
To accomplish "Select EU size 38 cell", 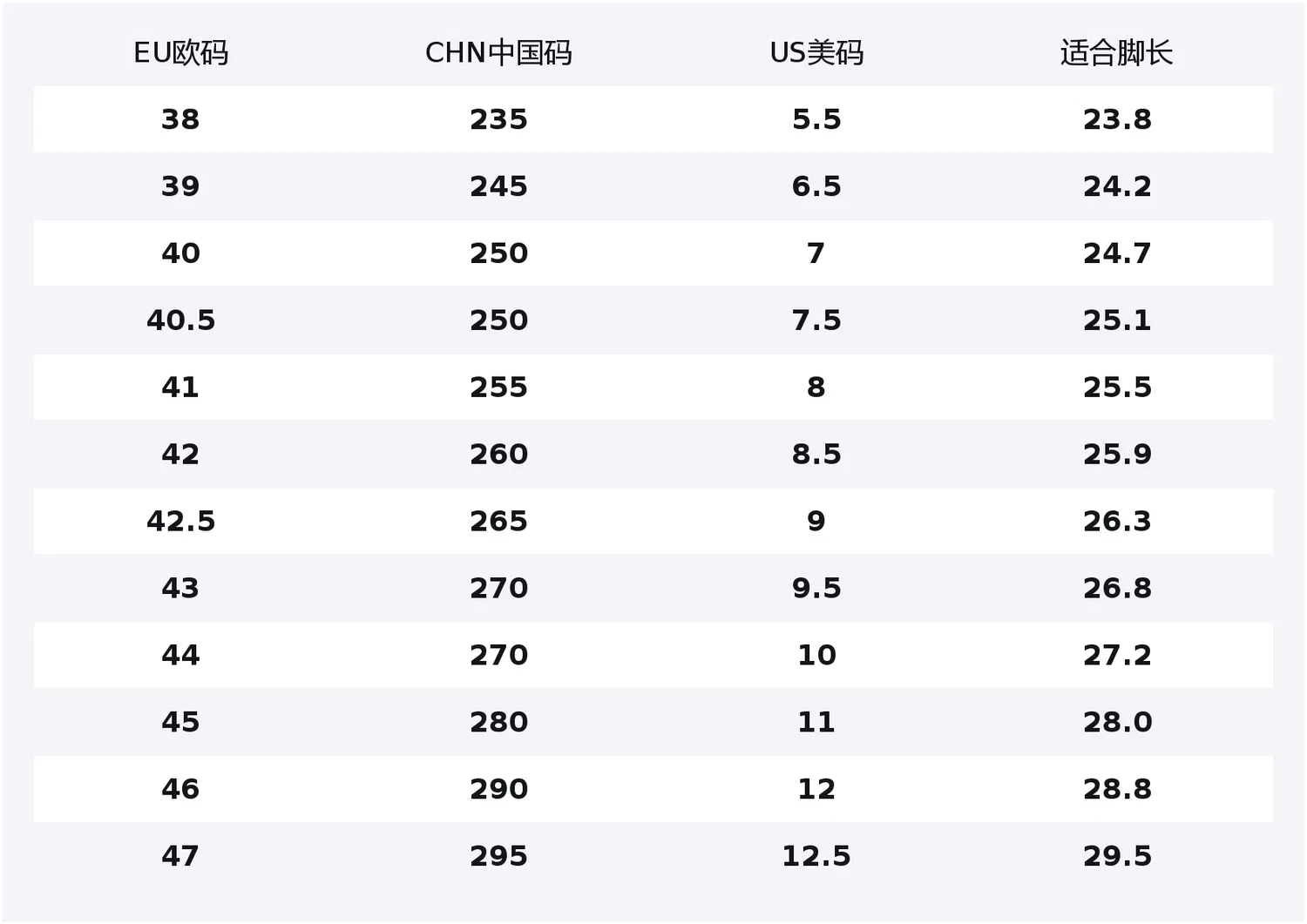I will [x=180, y=119].
